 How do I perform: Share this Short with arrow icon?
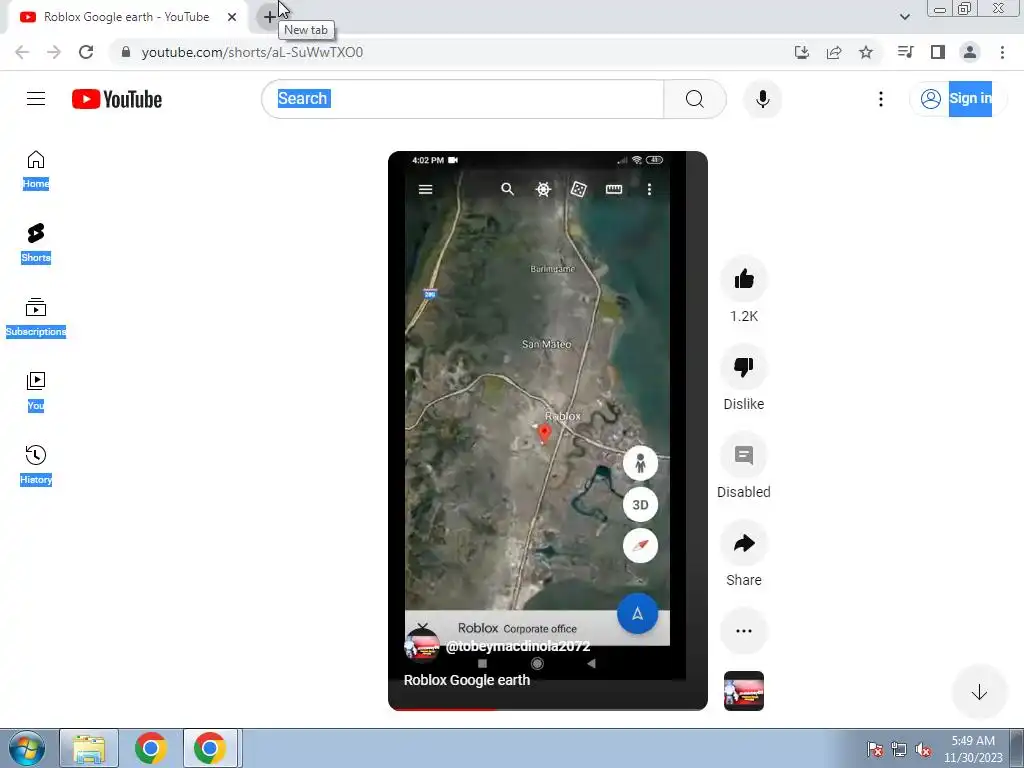click(744, 543)
